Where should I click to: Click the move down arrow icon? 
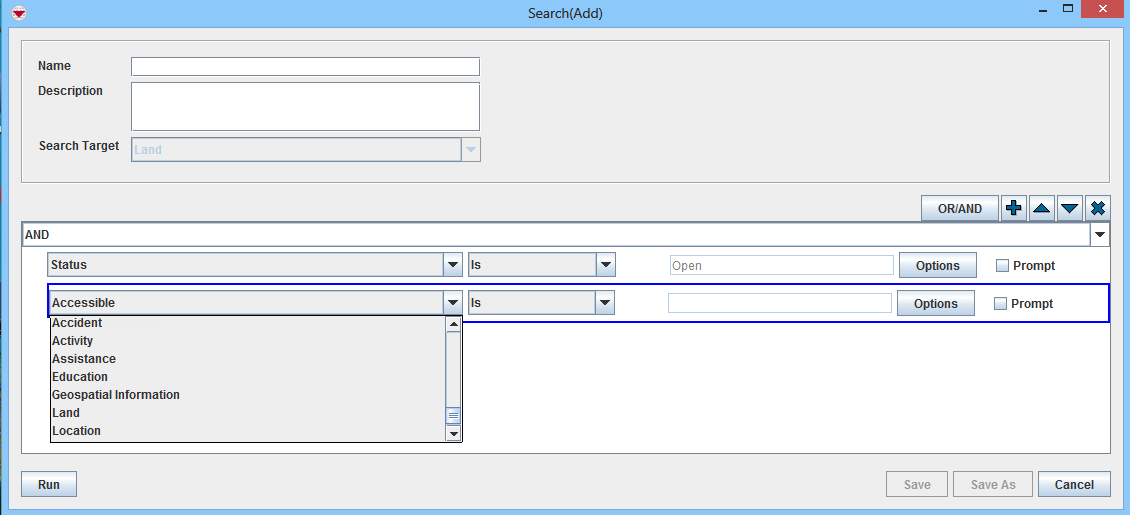1069,208
